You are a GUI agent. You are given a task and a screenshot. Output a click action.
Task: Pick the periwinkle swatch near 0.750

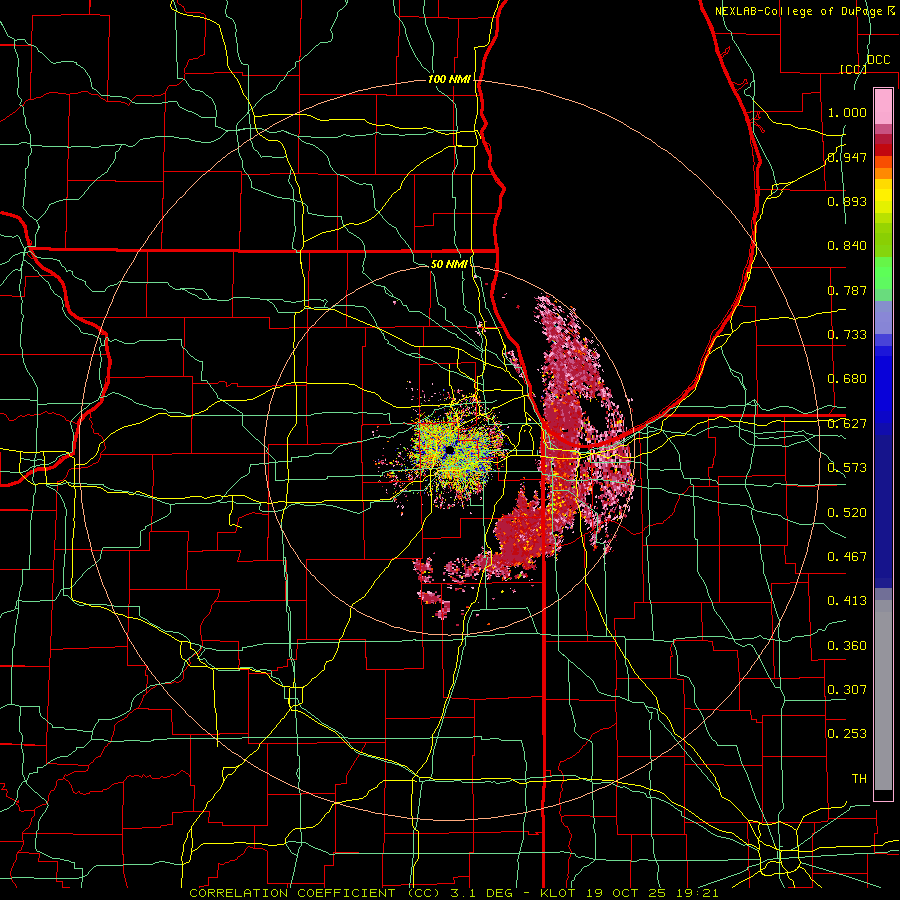[883, 317]
